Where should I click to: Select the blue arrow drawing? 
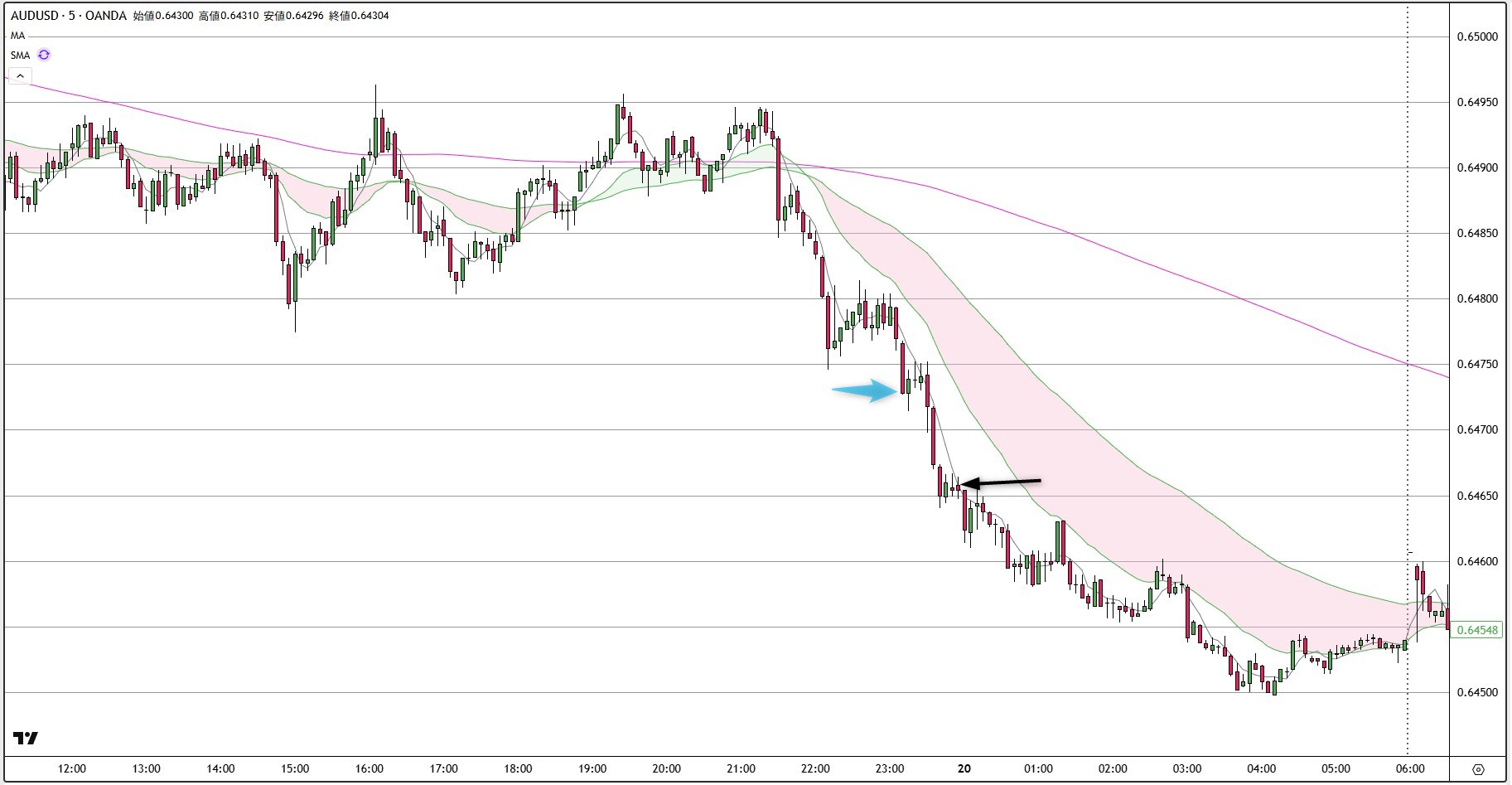[865, 391]
